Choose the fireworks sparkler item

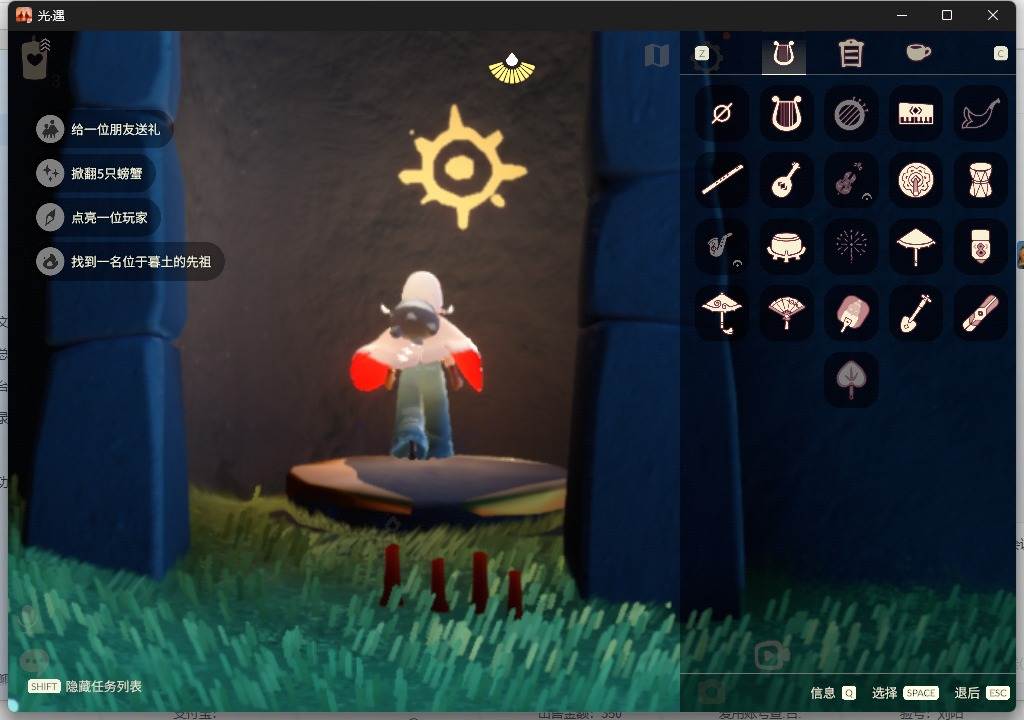[x=851, y=246]
